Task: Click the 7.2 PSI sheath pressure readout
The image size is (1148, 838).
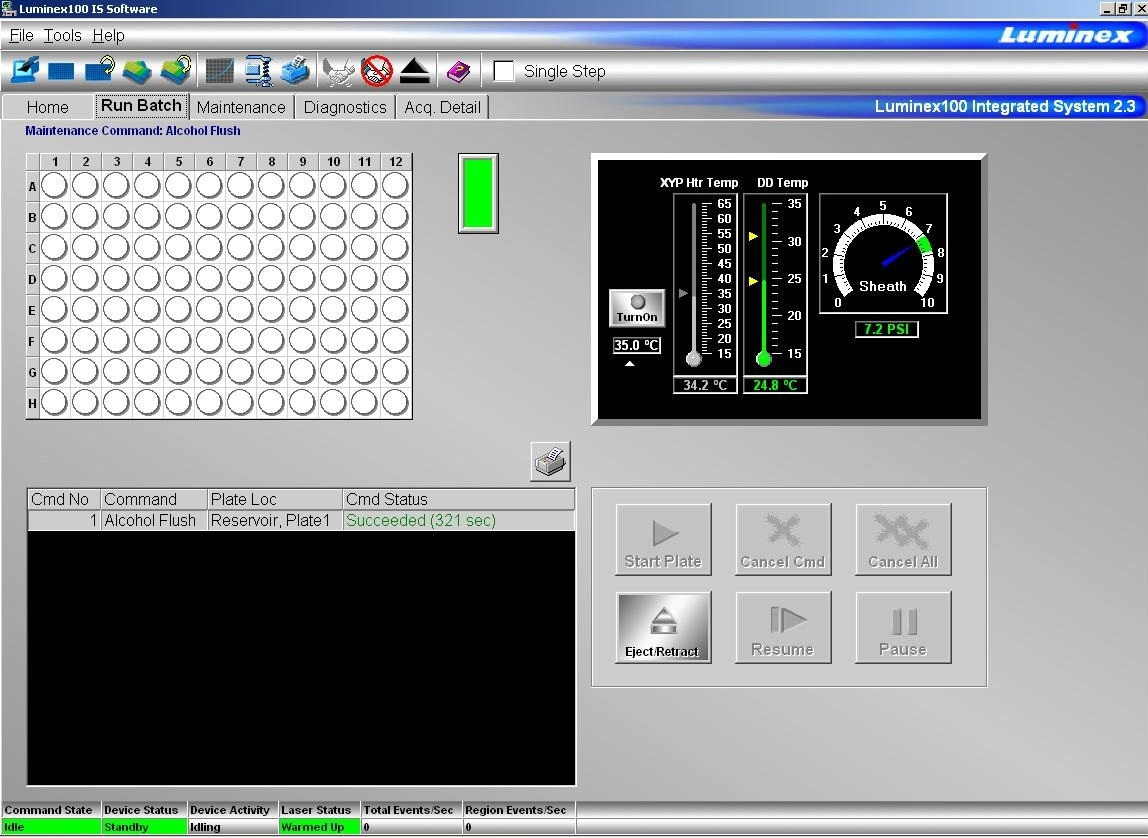Action: [x=887, y=329]
